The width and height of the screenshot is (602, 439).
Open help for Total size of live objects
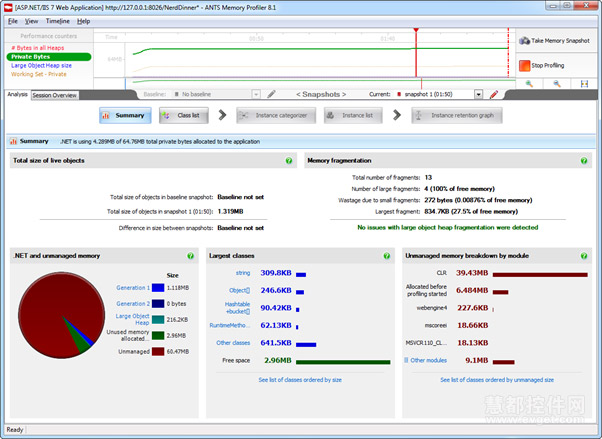289,161
